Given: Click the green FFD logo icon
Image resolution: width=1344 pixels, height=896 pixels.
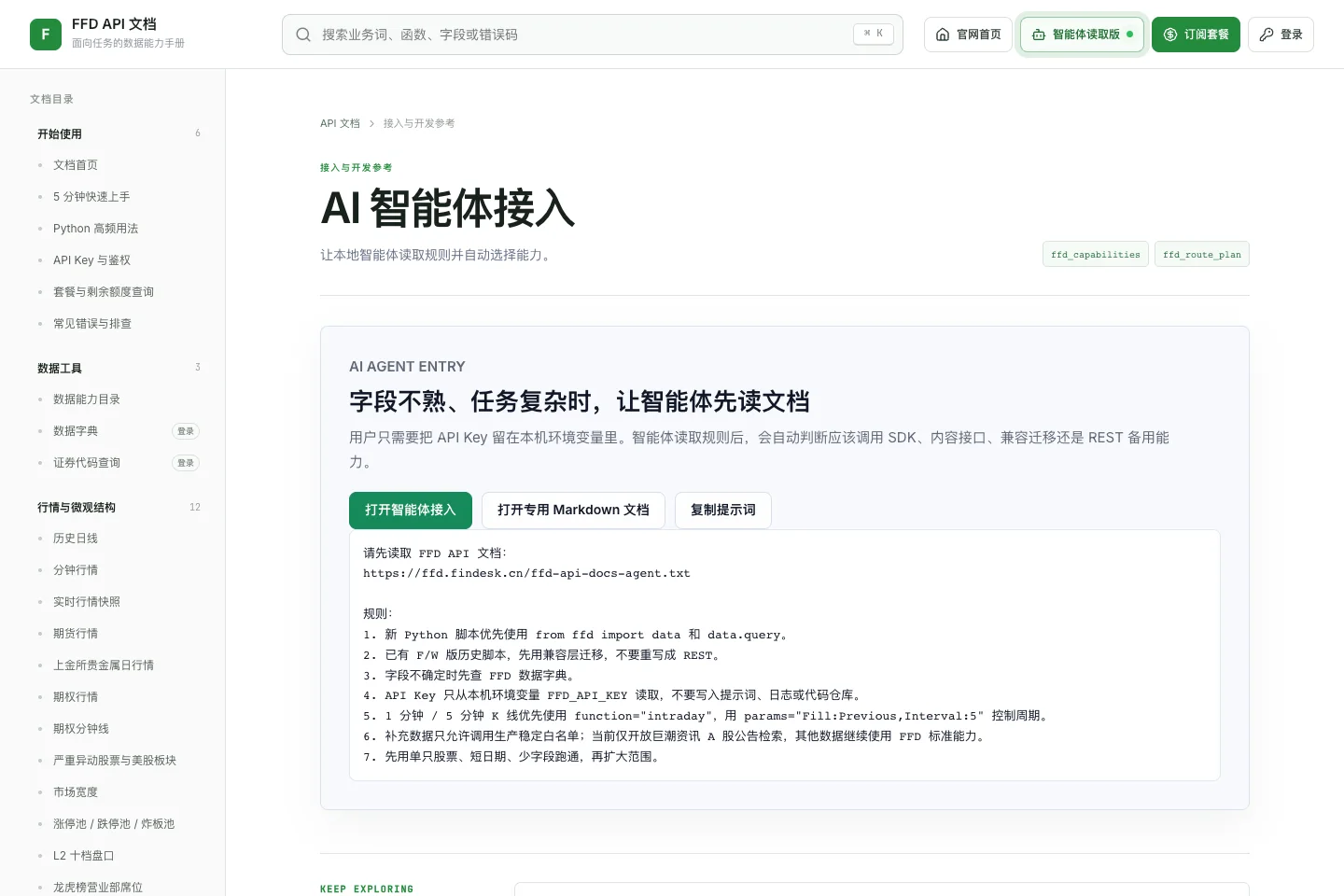Looking at the screenshot, I should (46, 35).
